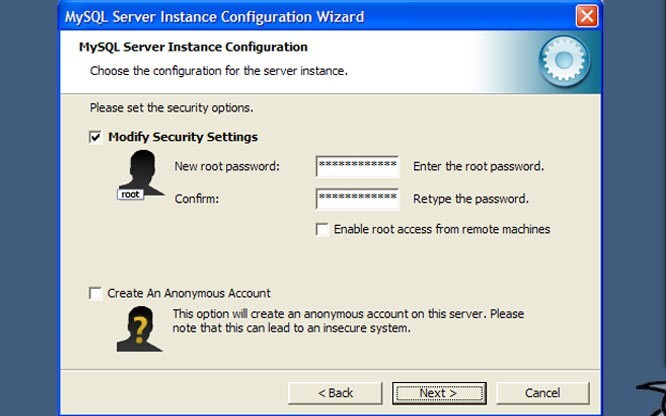This screenshot has height=416, width=666.
Task: Click the wizard window title bar
Action: (300, 16)
